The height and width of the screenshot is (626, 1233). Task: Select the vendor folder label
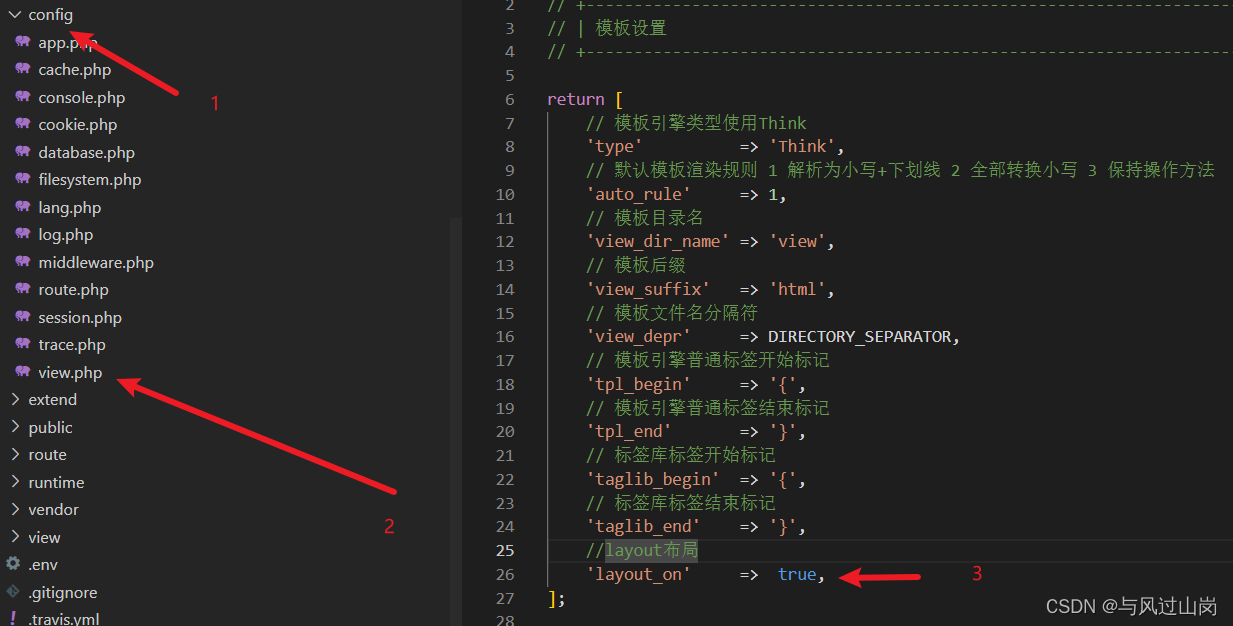tap(54, 509)
